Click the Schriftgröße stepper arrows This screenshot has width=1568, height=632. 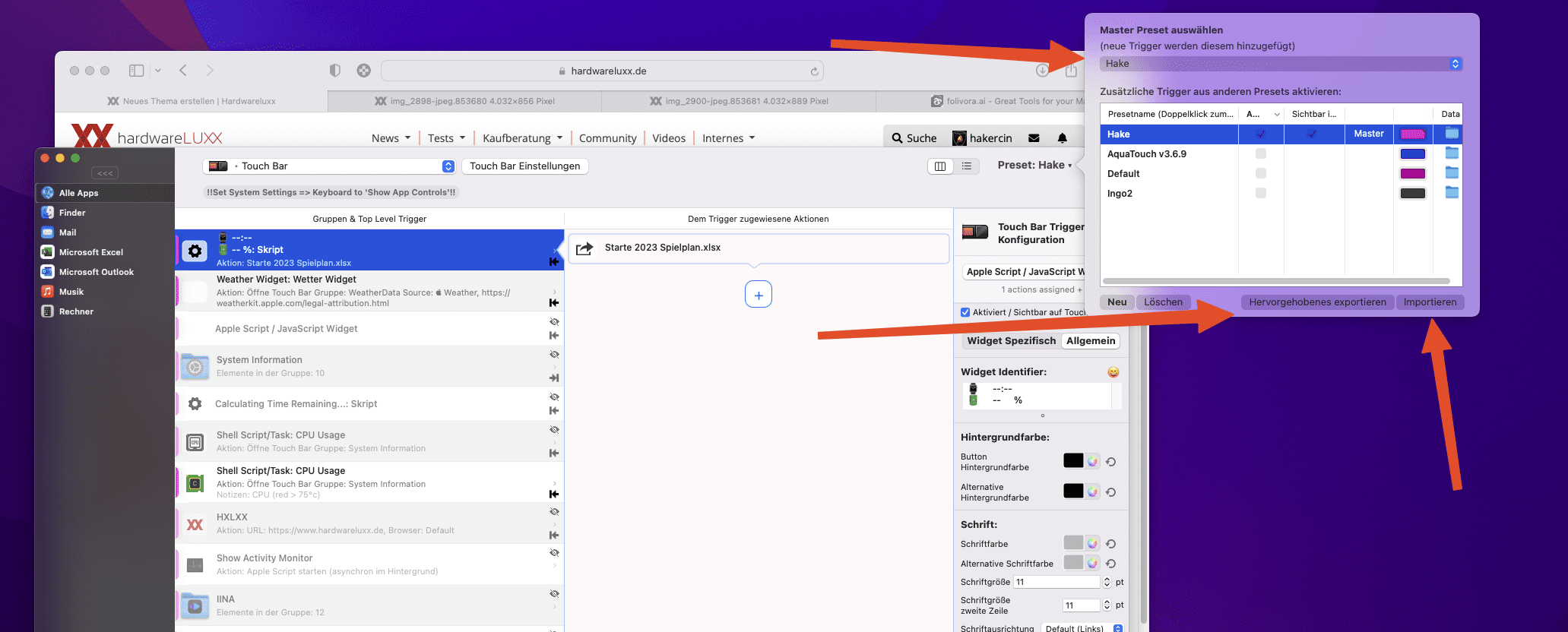click(x=1107, y=582)
